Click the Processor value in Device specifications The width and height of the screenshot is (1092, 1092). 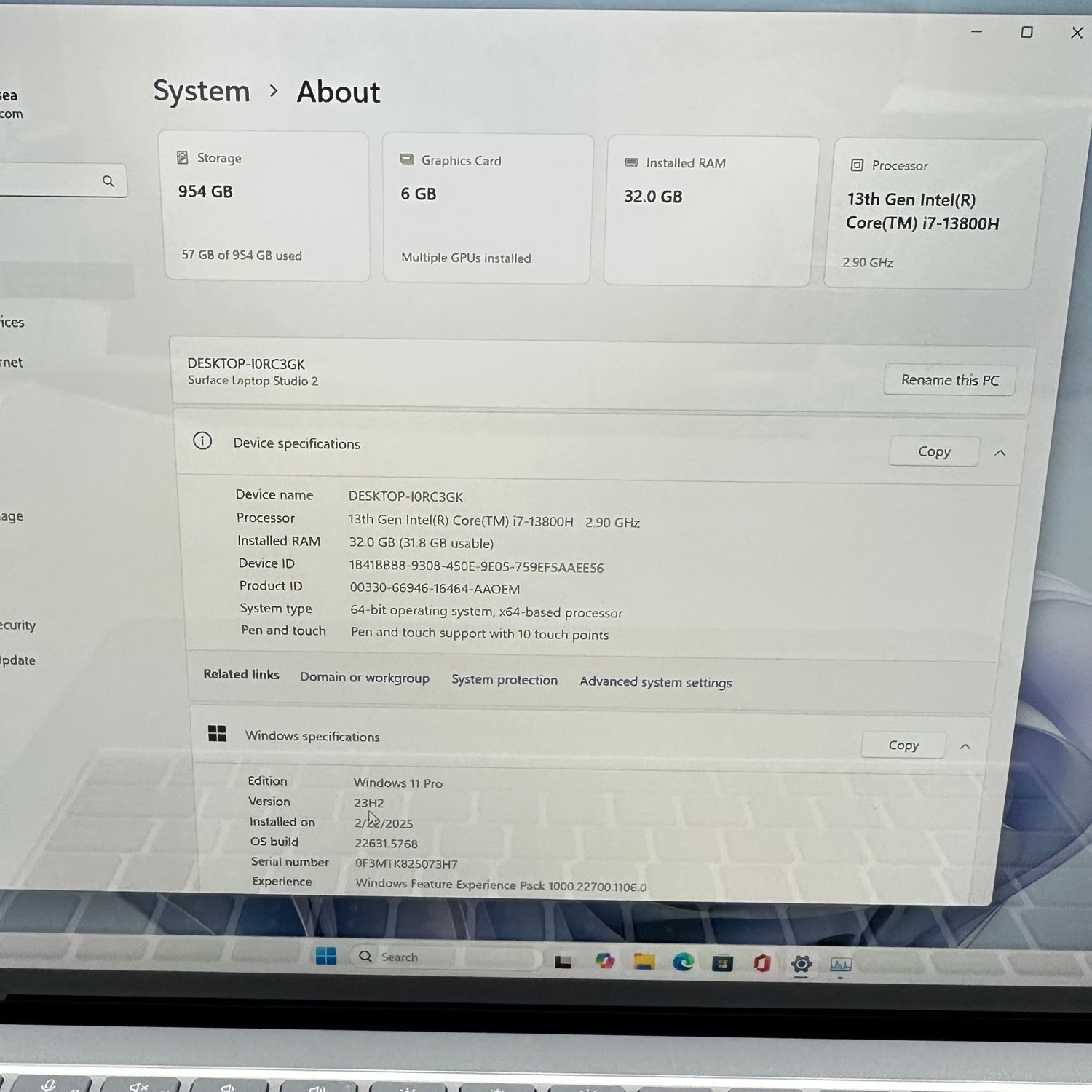(x=494, y=521)
